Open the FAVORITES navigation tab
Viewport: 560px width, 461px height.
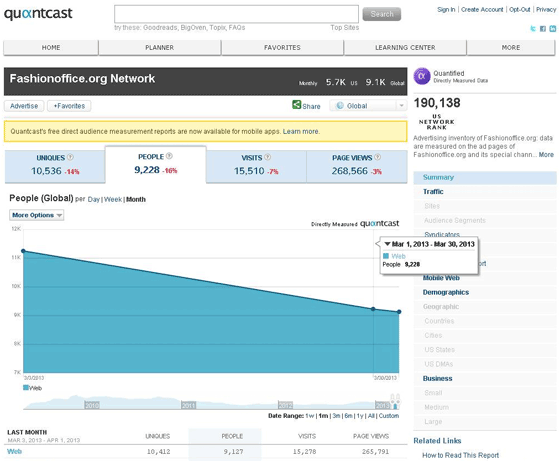pos(282,47)
